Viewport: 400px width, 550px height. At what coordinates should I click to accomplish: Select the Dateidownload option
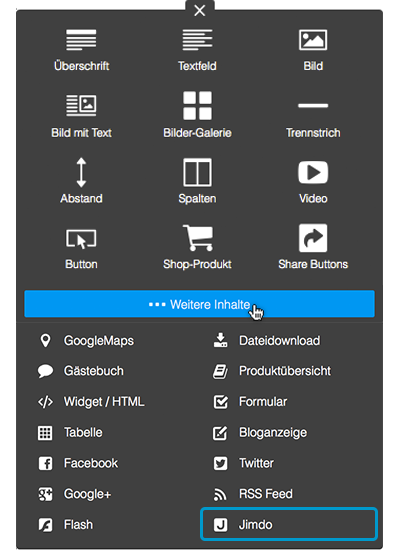[267, 341]
